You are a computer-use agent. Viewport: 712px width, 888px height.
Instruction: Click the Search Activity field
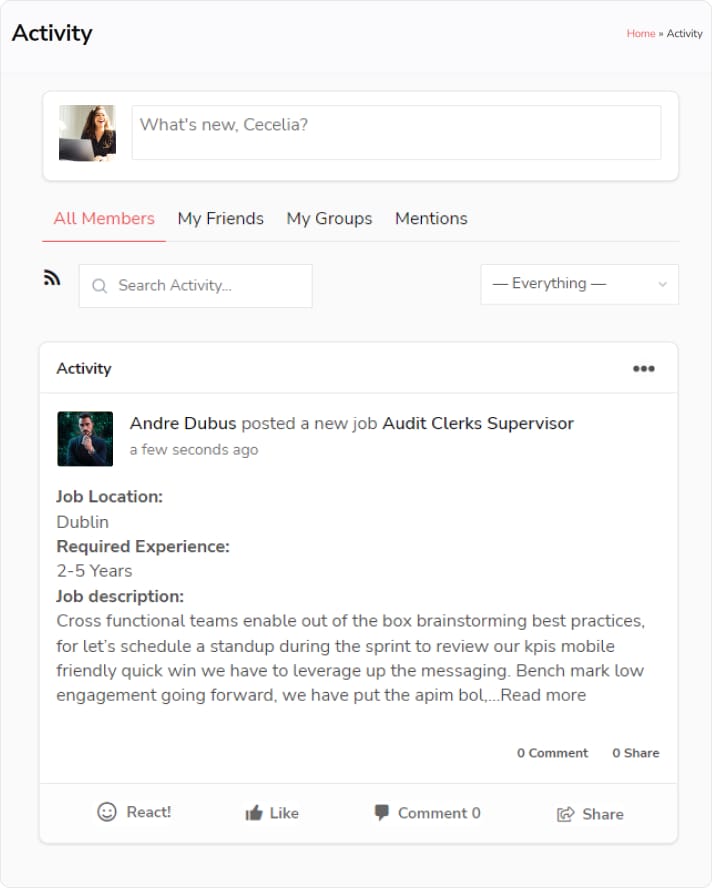(208, 286)
